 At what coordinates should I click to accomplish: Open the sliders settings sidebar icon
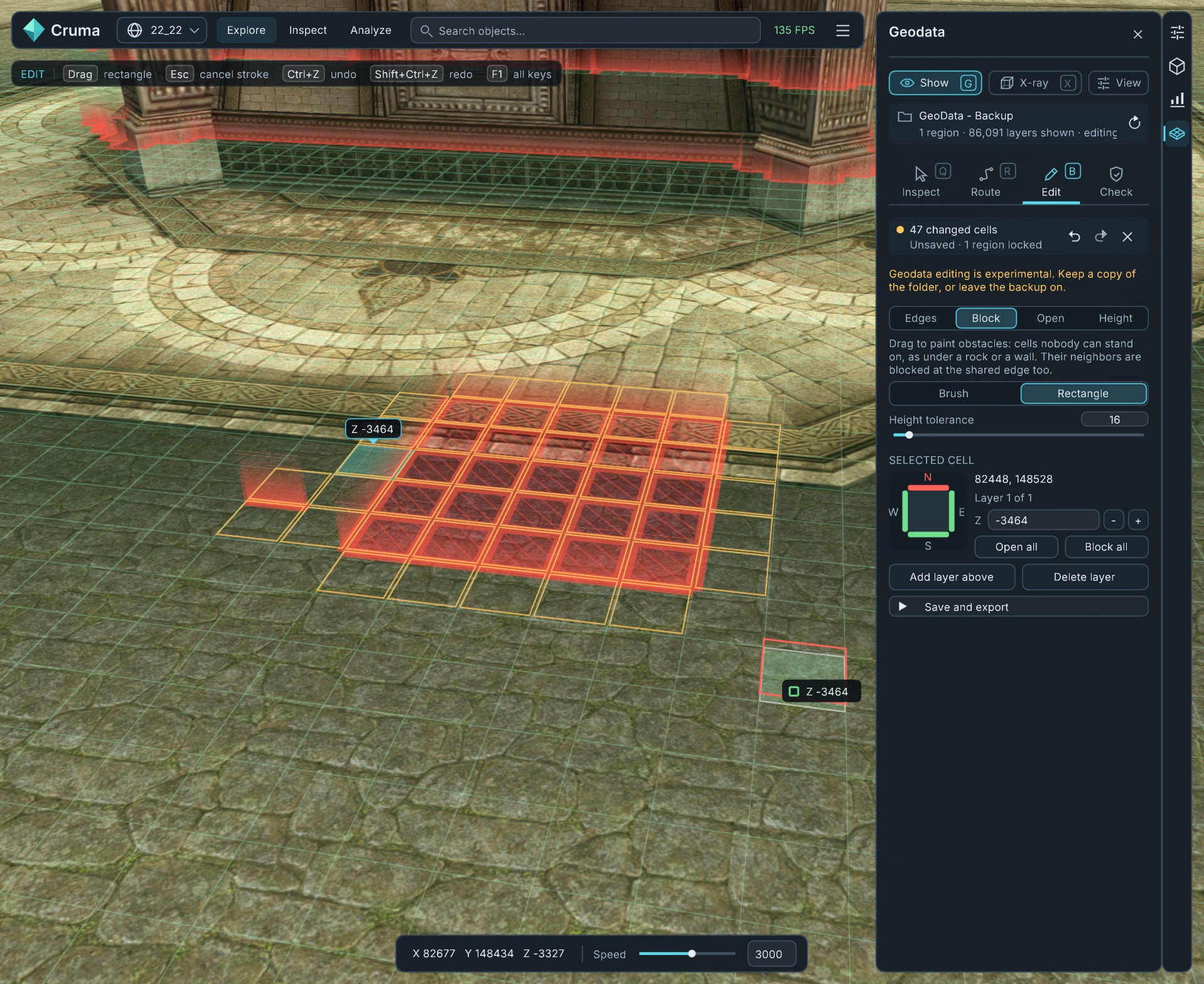[x=1177, y=32]
